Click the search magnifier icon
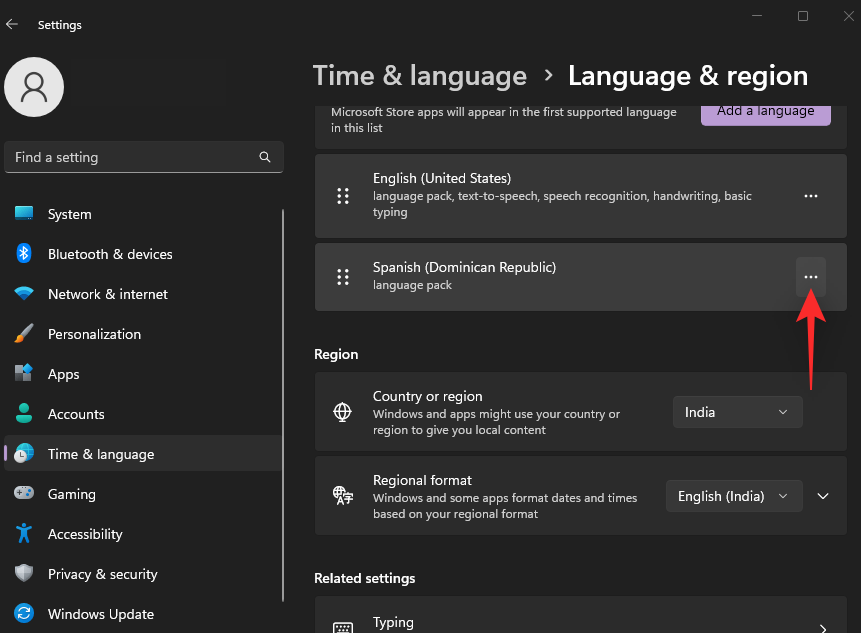The image size is (861, 633). tap(265, 157)
